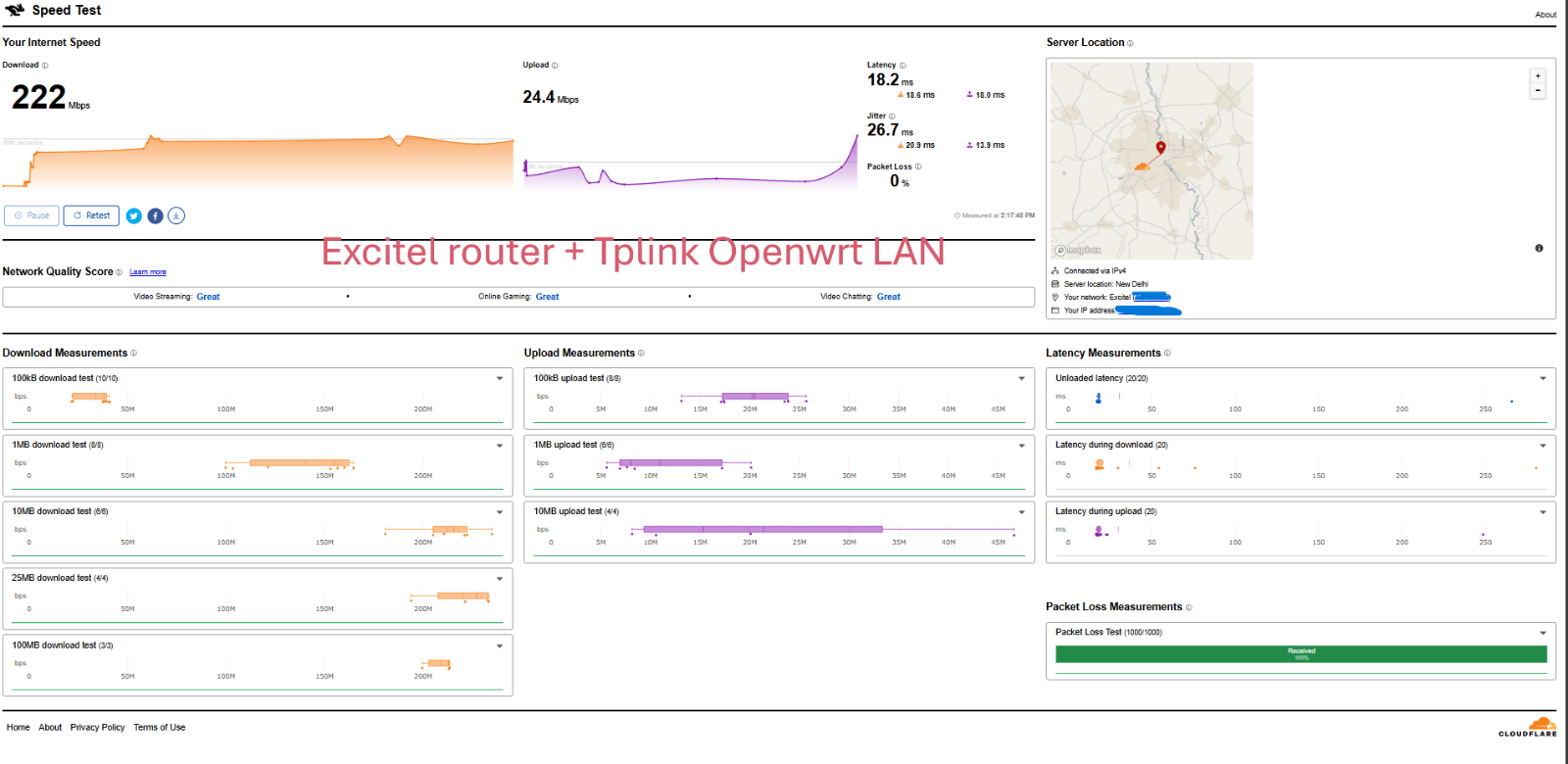Viewport: 1568px width, 764px height.
Task: Expand the Latency during download row
Action: point(1543,446)
